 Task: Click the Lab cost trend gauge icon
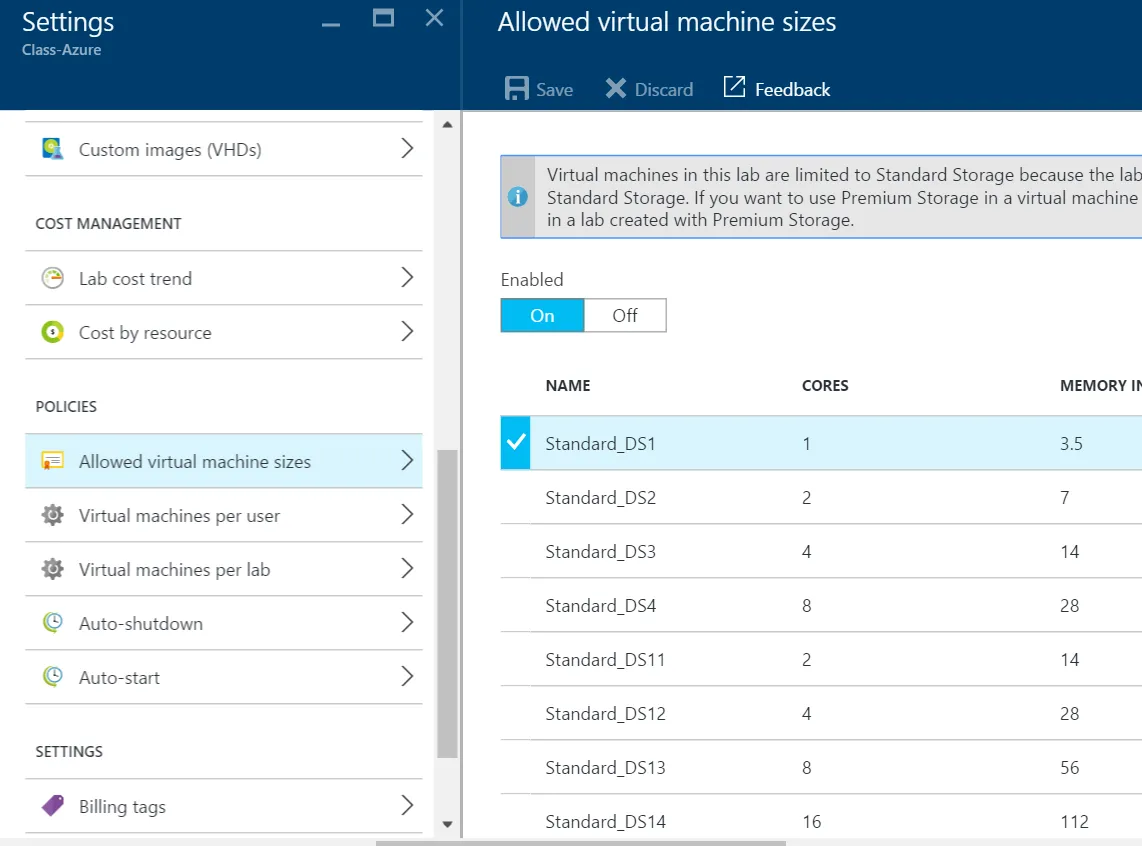click(53, 278)
